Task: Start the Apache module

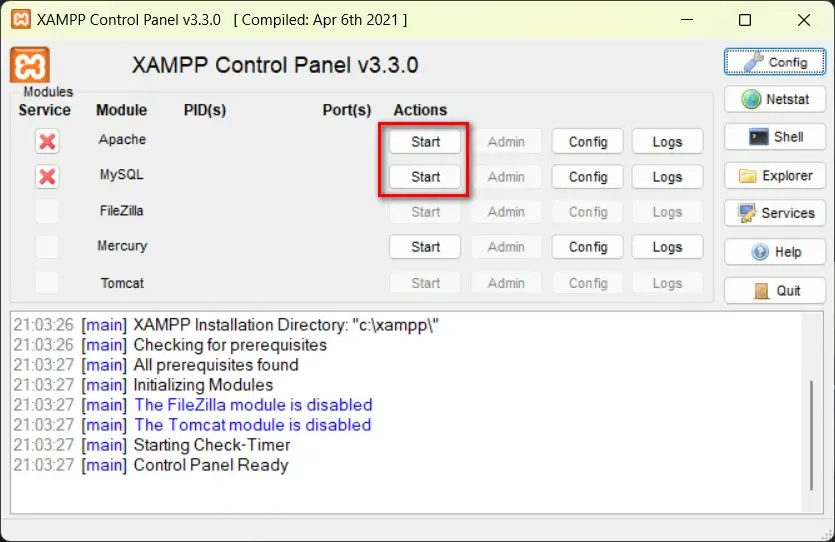Action: tap(425, 141)
